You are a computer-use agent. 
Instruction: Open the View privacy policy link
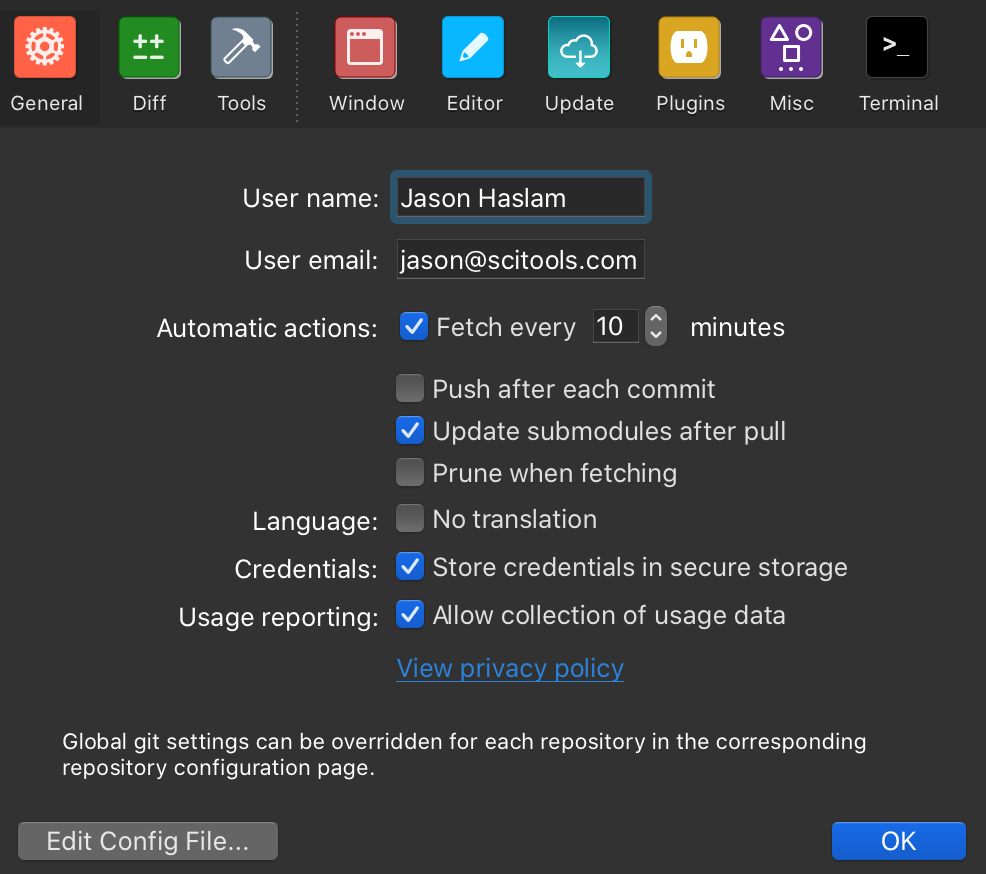point(509,668)
